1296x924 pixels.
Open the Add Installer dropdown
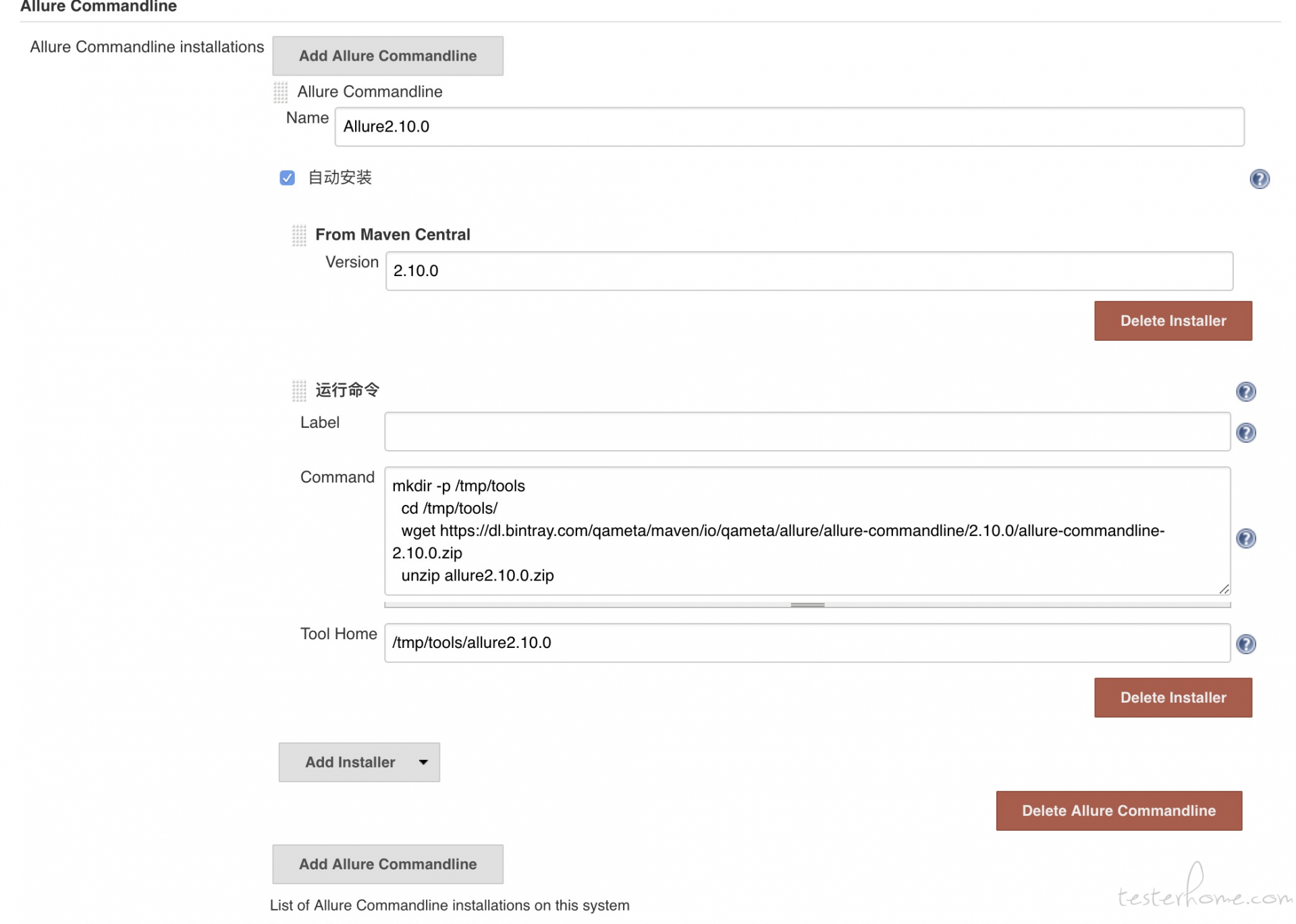(359, 762)
